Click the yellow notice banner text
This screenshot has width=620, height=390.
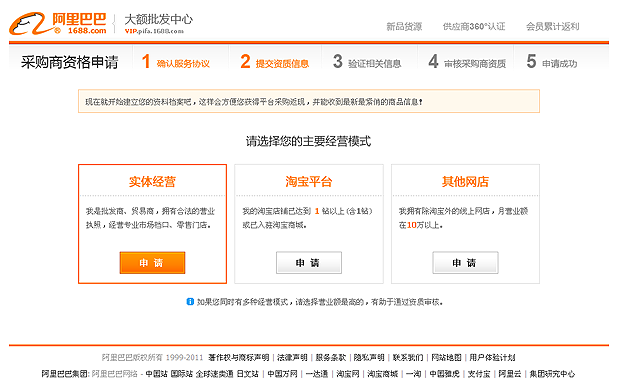click(254, 102)
